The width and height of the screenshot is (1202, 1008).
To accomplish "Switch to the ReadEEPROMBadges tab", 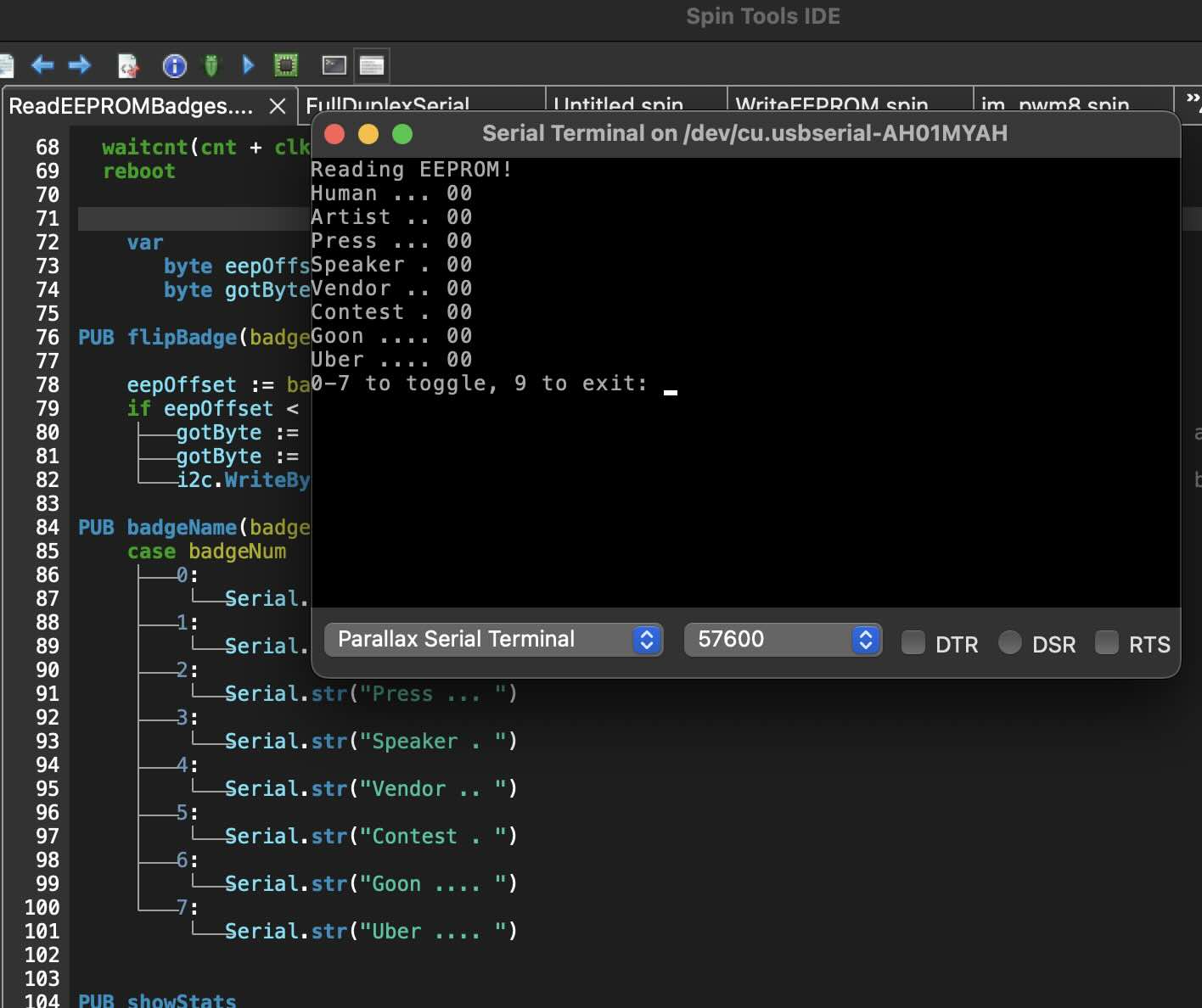I will (x=131, y=106).
